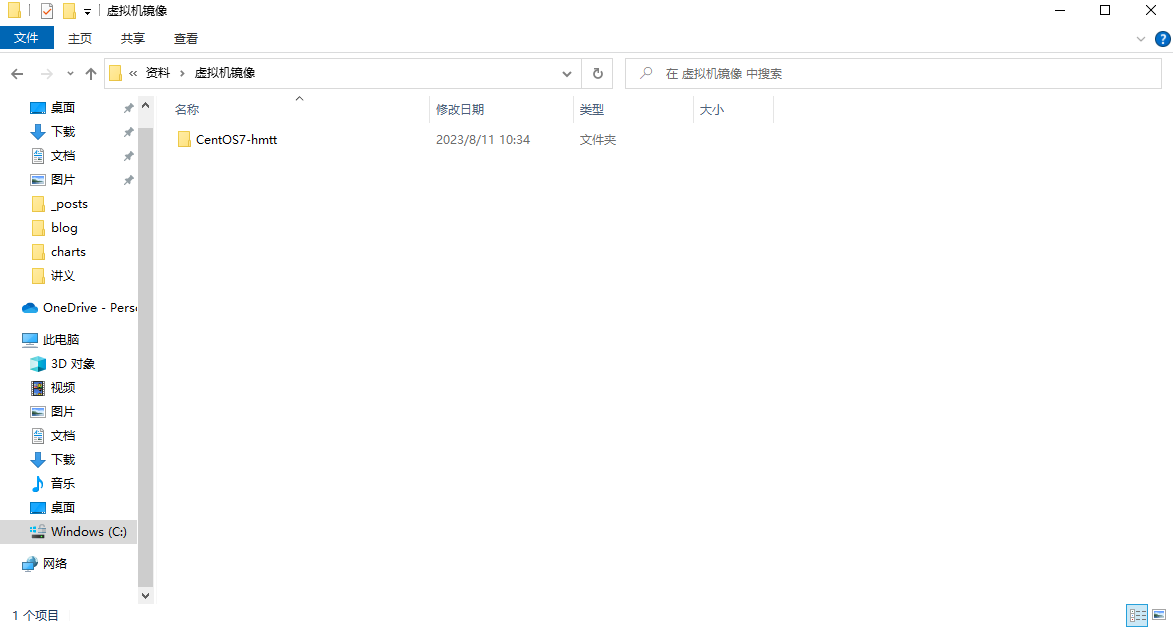
Task: Click the navigation pane scrollbar
Action: pos(145,300)
